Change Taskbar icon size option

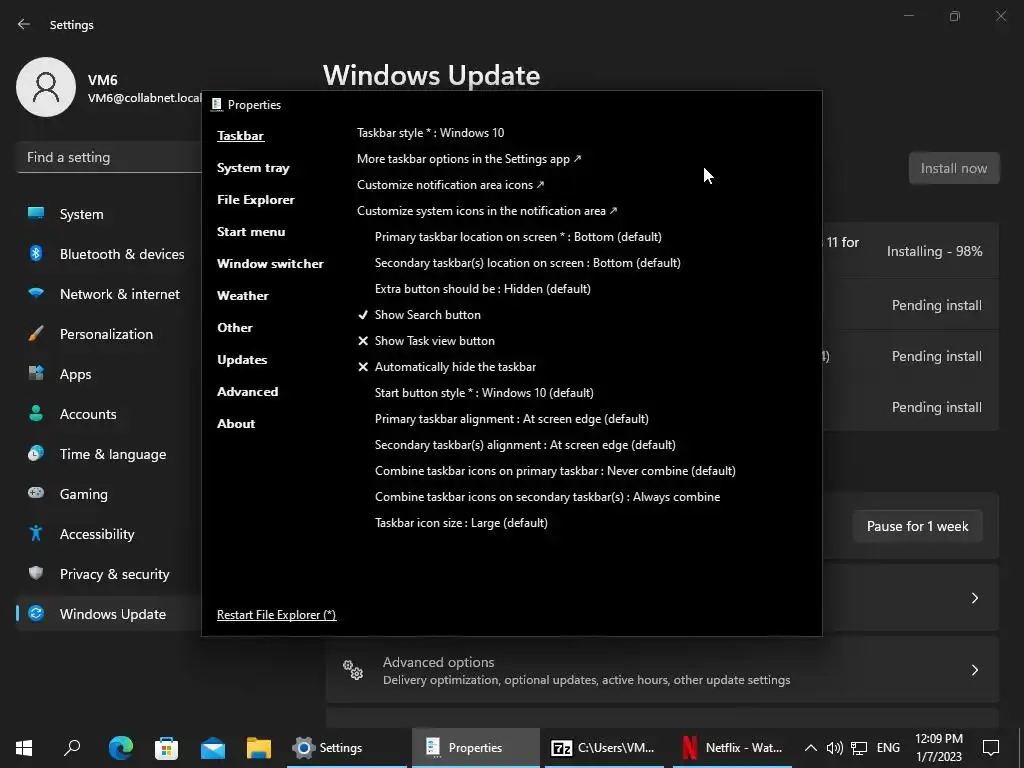point(461,523)
